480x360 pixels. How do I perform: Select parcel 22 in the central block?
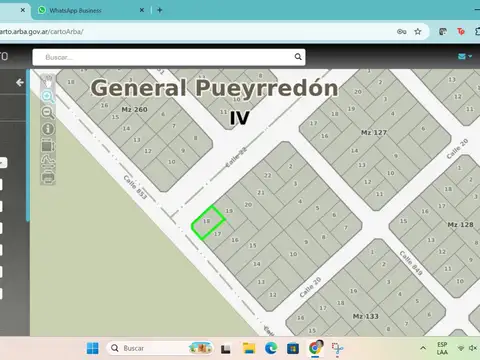click(268, 175)
